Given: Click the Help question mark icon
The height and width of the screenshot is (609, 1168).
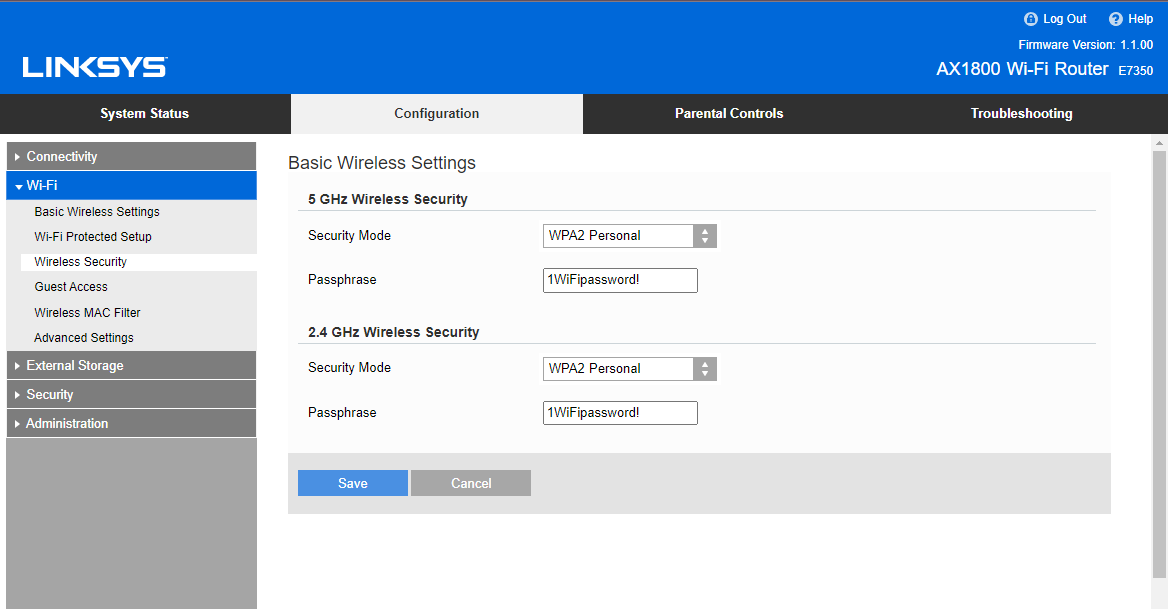Looking at the screenshot, I should pos(1115,19).
